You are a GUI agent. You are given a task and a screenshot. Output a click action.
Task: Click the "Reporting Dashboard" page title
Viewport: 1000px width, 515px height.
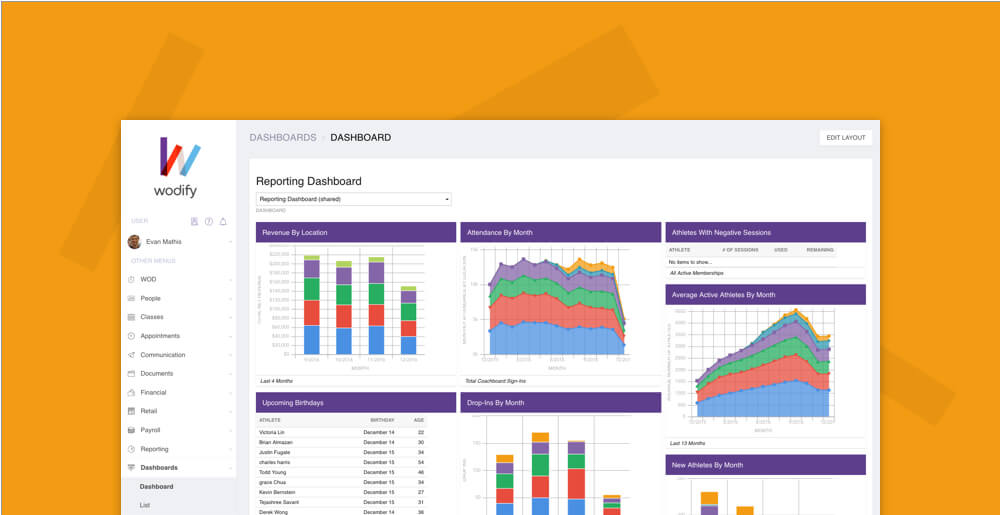(x=309, y=182)
